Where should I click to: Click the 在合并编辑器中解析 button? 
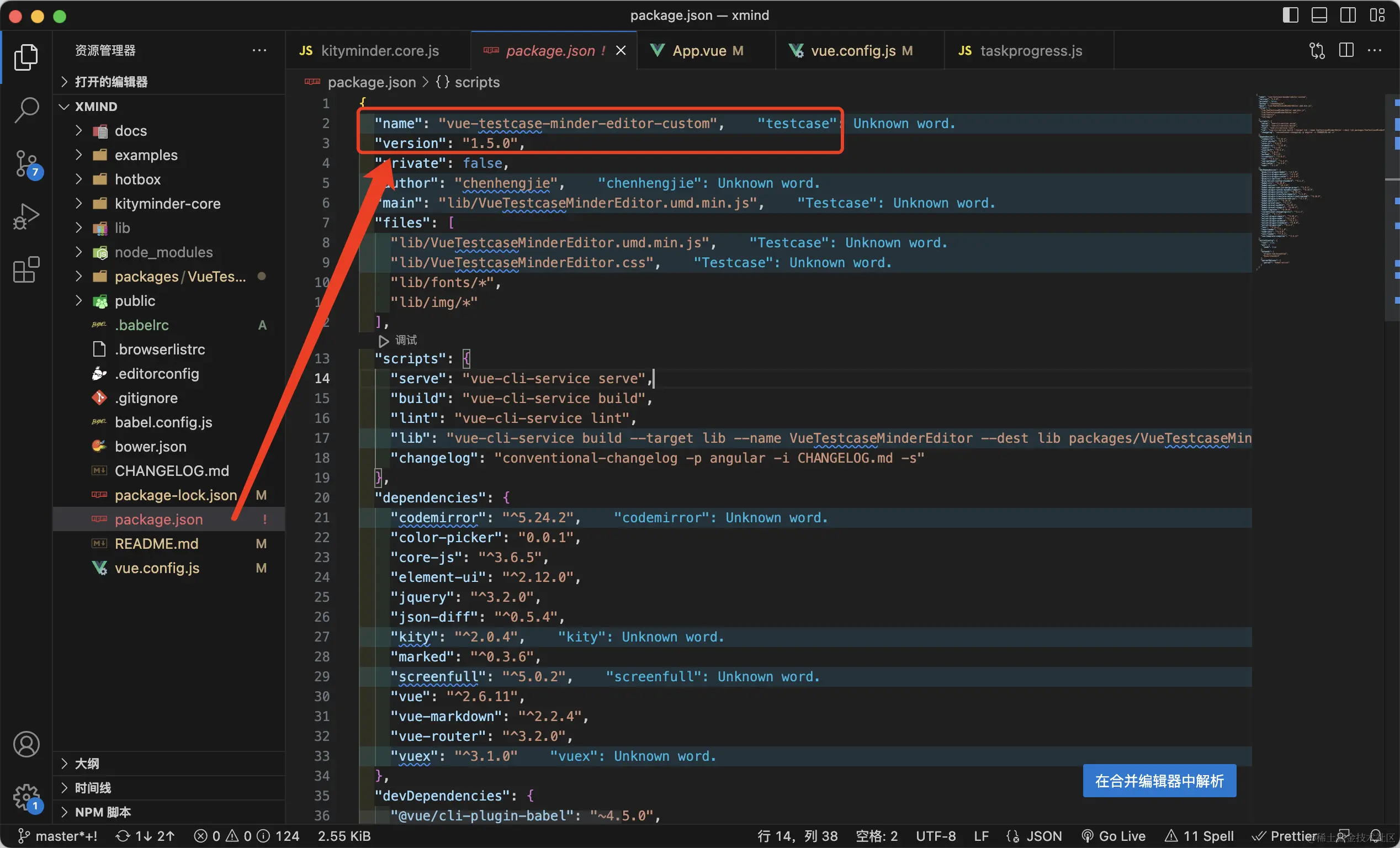point(1159,781)
